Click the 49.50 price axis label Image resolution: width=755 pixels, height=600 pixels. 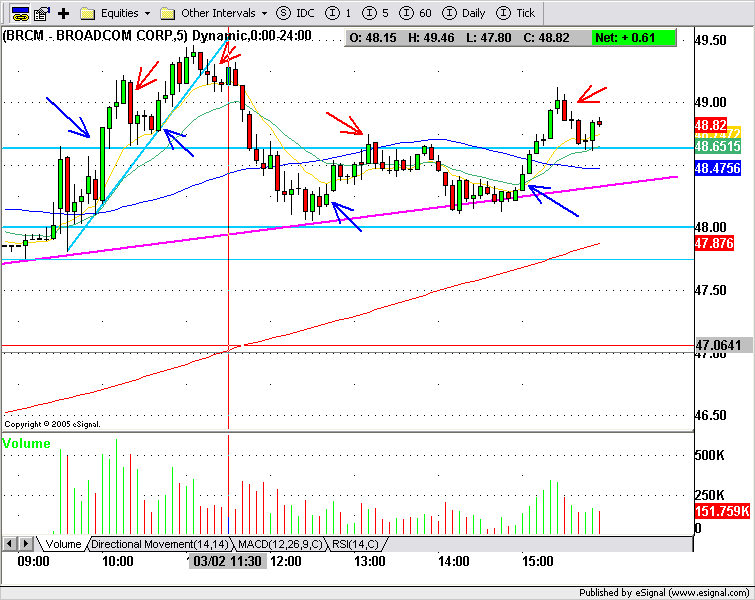711,40
